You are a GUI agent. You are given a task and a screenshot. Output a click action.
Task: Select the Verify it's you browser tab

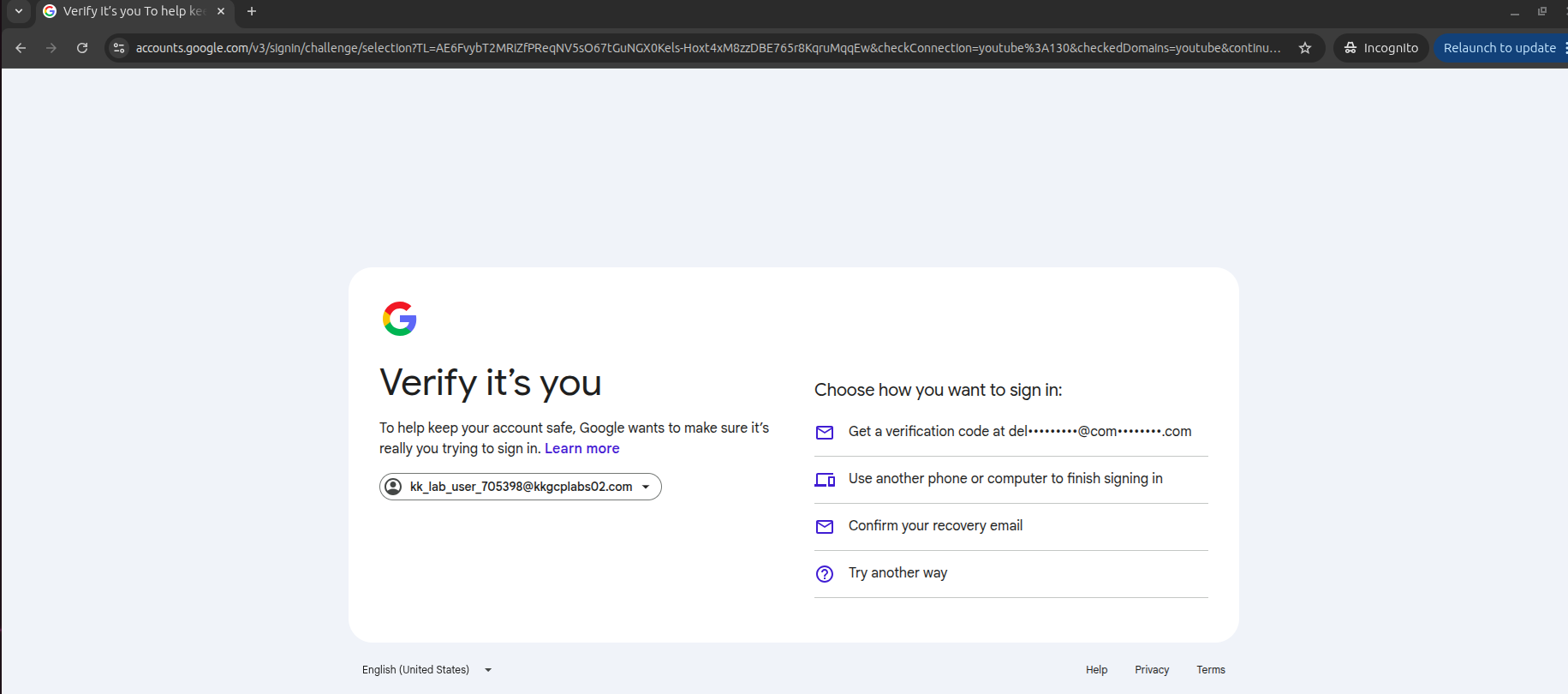[134, 11]
